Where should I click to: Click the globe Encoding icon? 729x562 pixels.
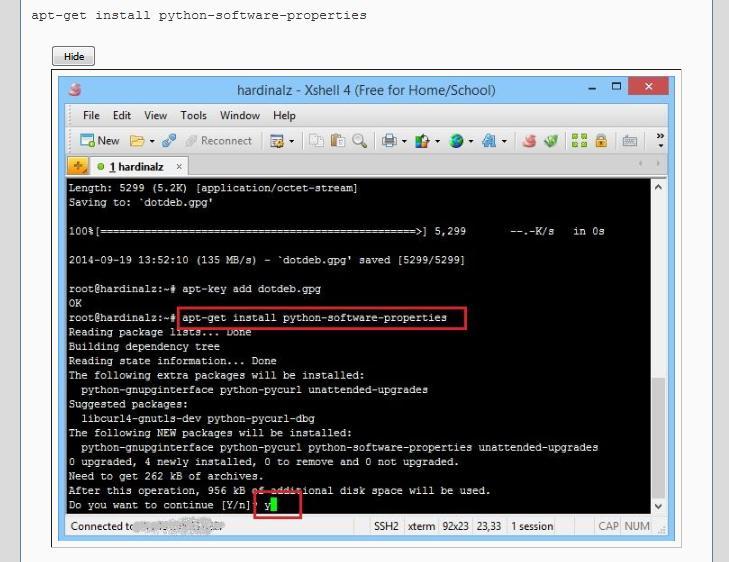point(457,140)
